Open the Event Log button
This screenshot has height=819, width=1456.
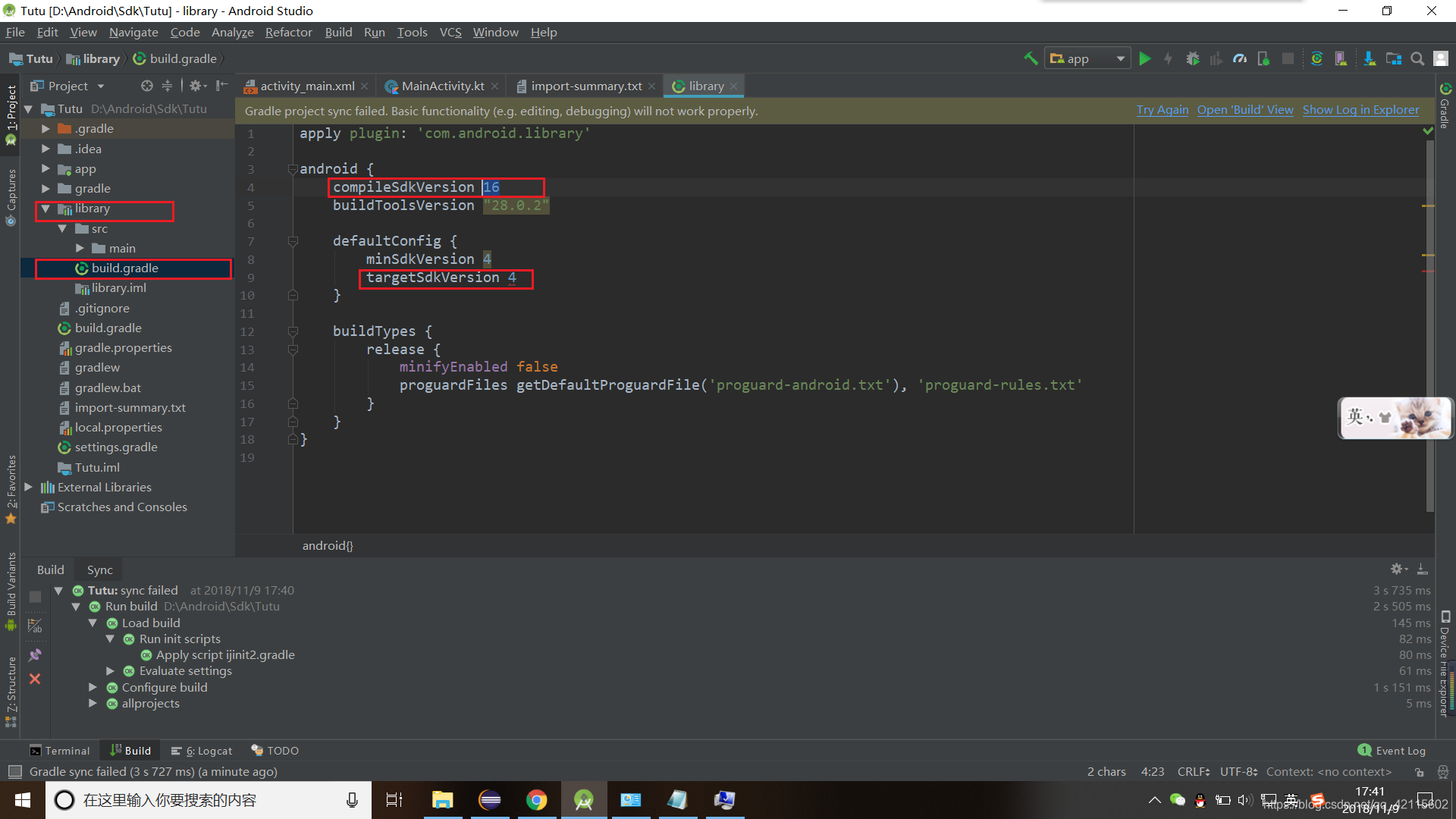pyautogui.click(x=1392, y=750)
